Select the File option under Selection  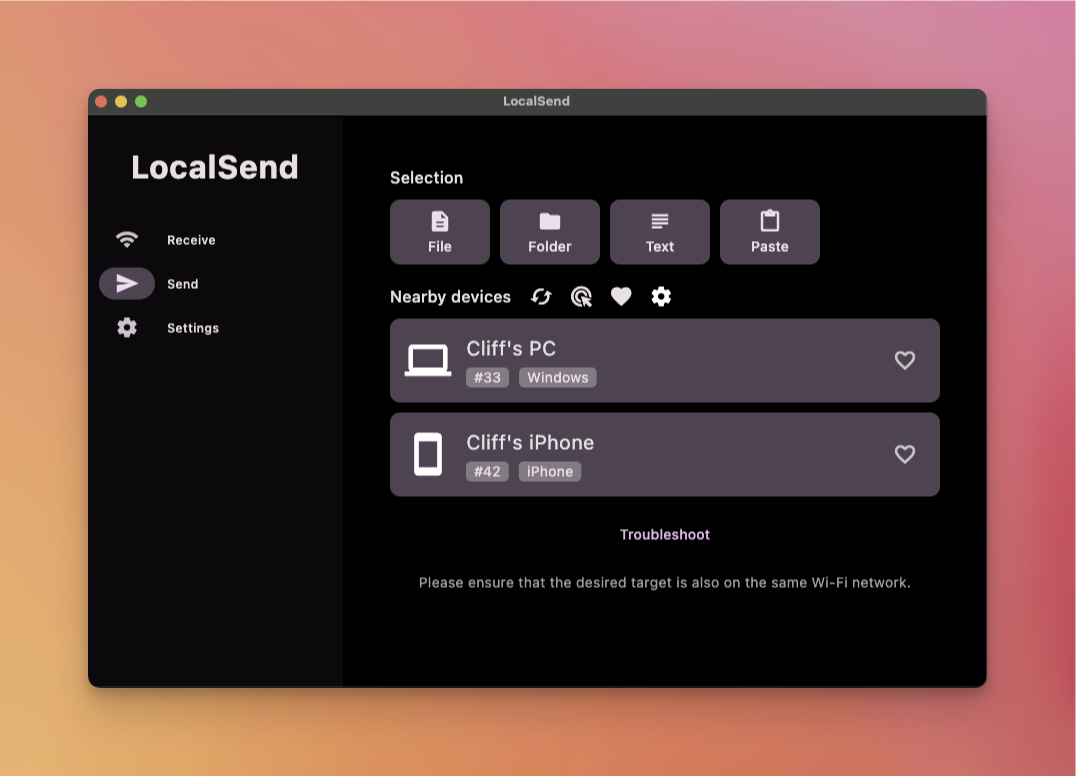coord(439,231)
